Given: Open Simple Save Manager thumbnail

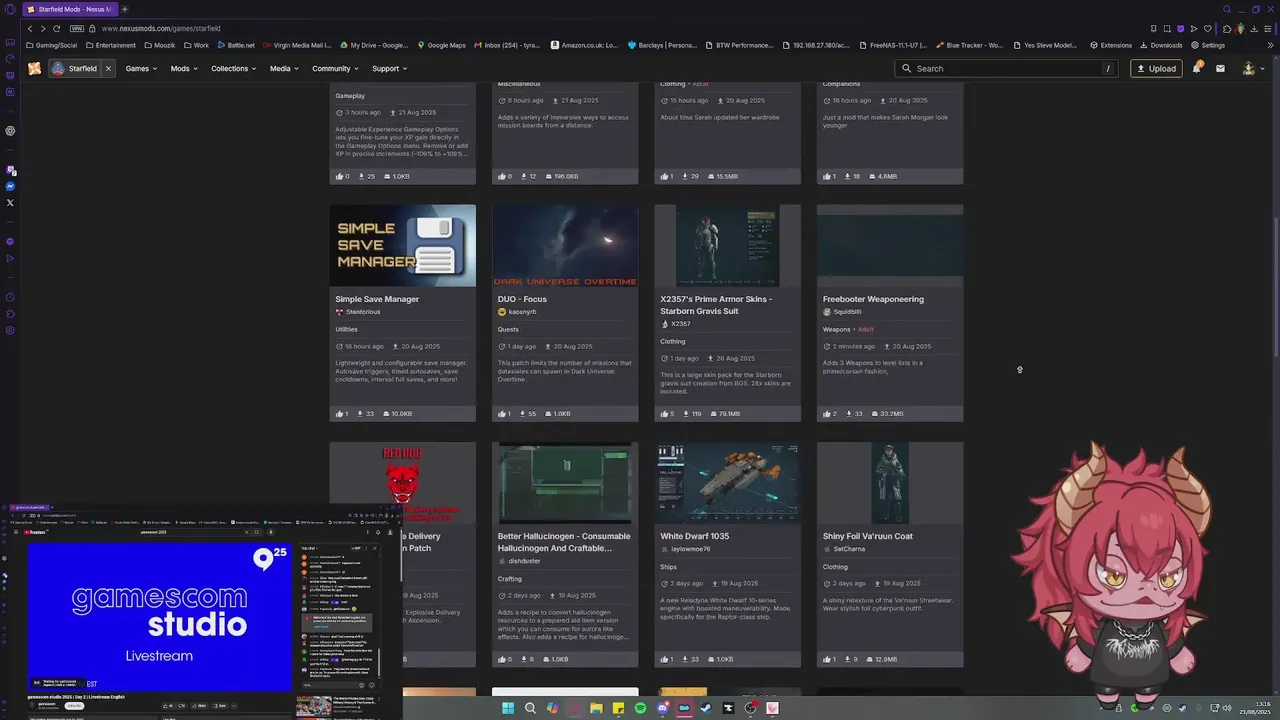Looking at the screenshot, I should point(402,245).
